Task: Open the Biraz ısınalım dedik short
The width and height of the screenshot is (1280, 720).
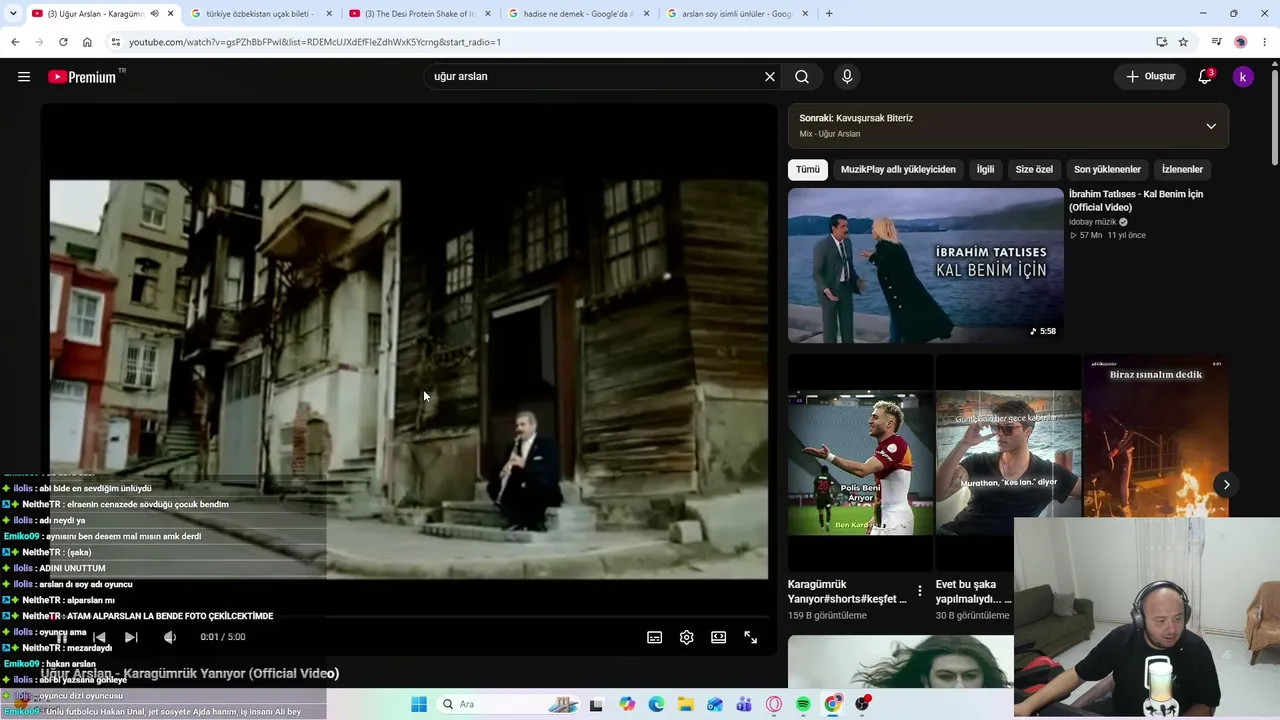Action: (1156, 435)
